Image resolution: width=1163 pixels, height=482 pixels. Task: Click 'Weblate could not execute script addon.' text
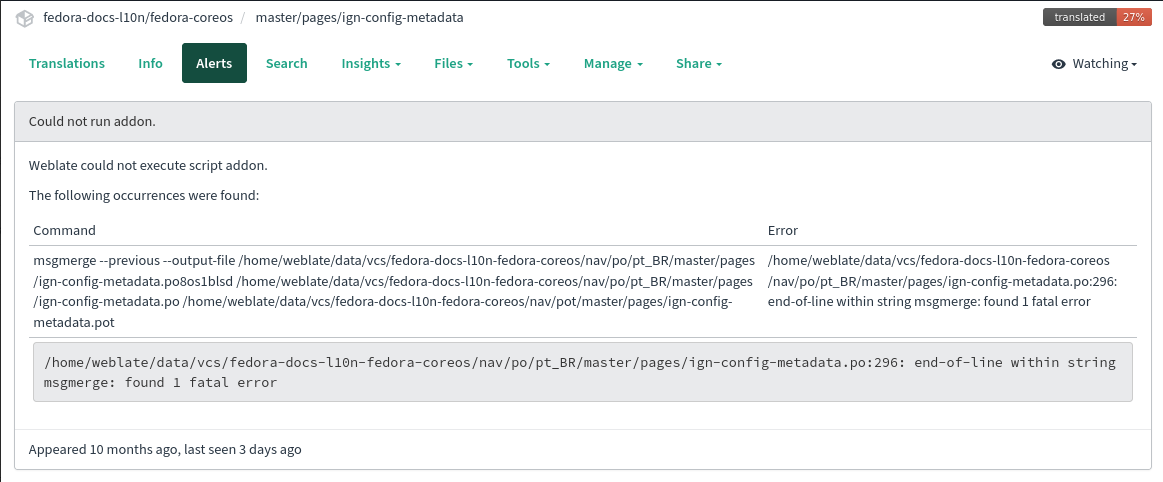(x=148, y=165)
